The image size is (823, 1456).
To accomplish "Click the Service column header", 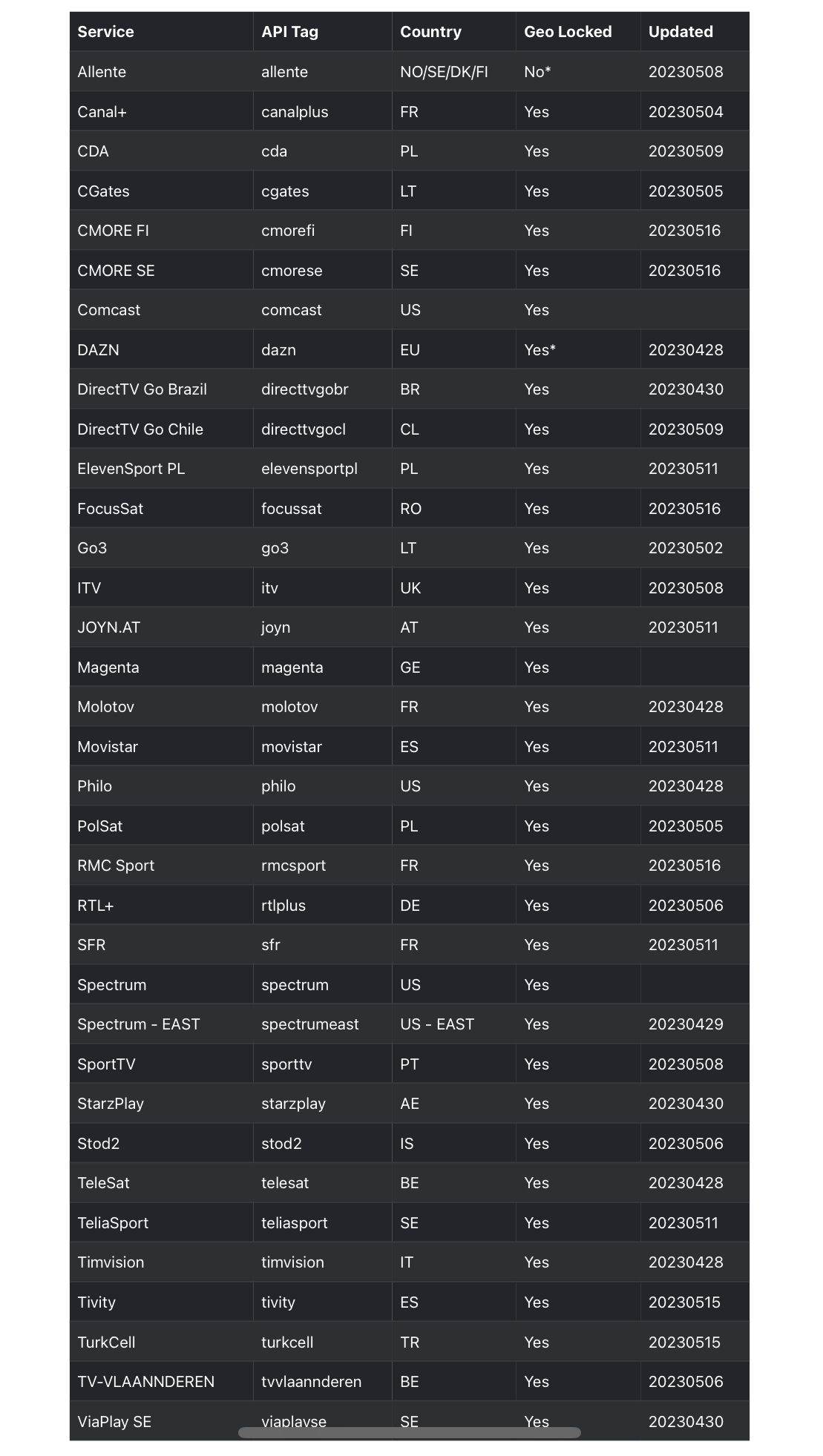I will pyautogui.click(x=106, y=32).
